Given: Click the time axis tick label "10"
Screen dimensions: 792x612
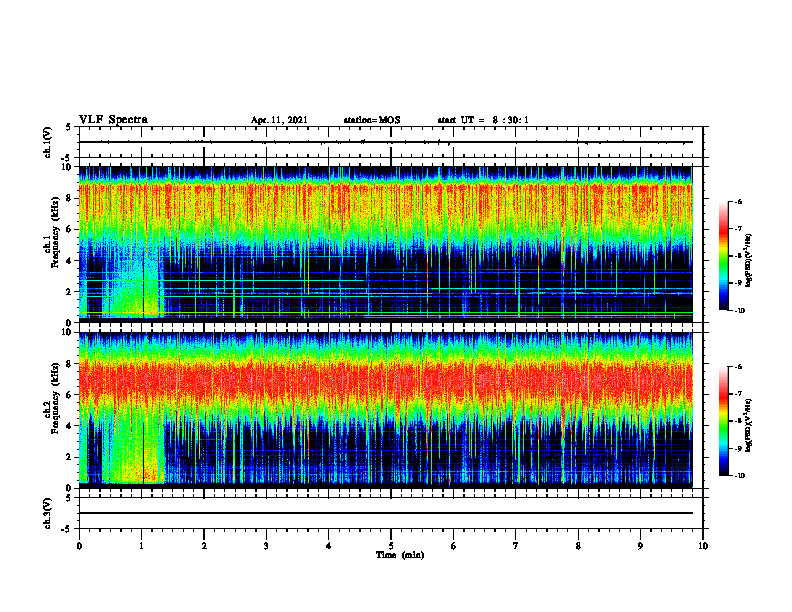Looking at the screenshot, I should 703,546.
